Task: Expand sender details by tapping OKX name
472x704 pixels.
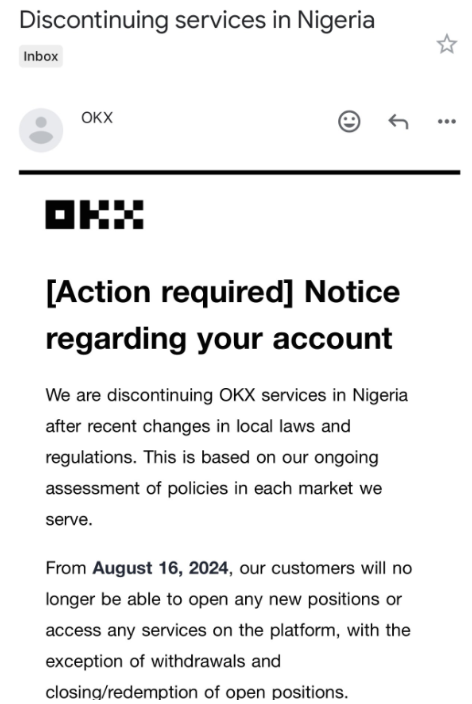Action: tap(97, 118)
